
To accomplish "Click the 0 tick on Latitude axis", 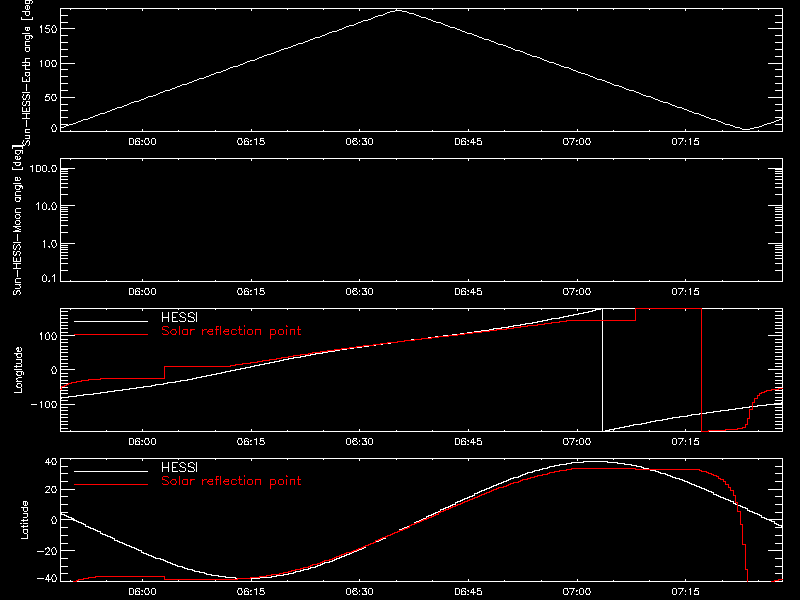I will (x=54, y=520).
